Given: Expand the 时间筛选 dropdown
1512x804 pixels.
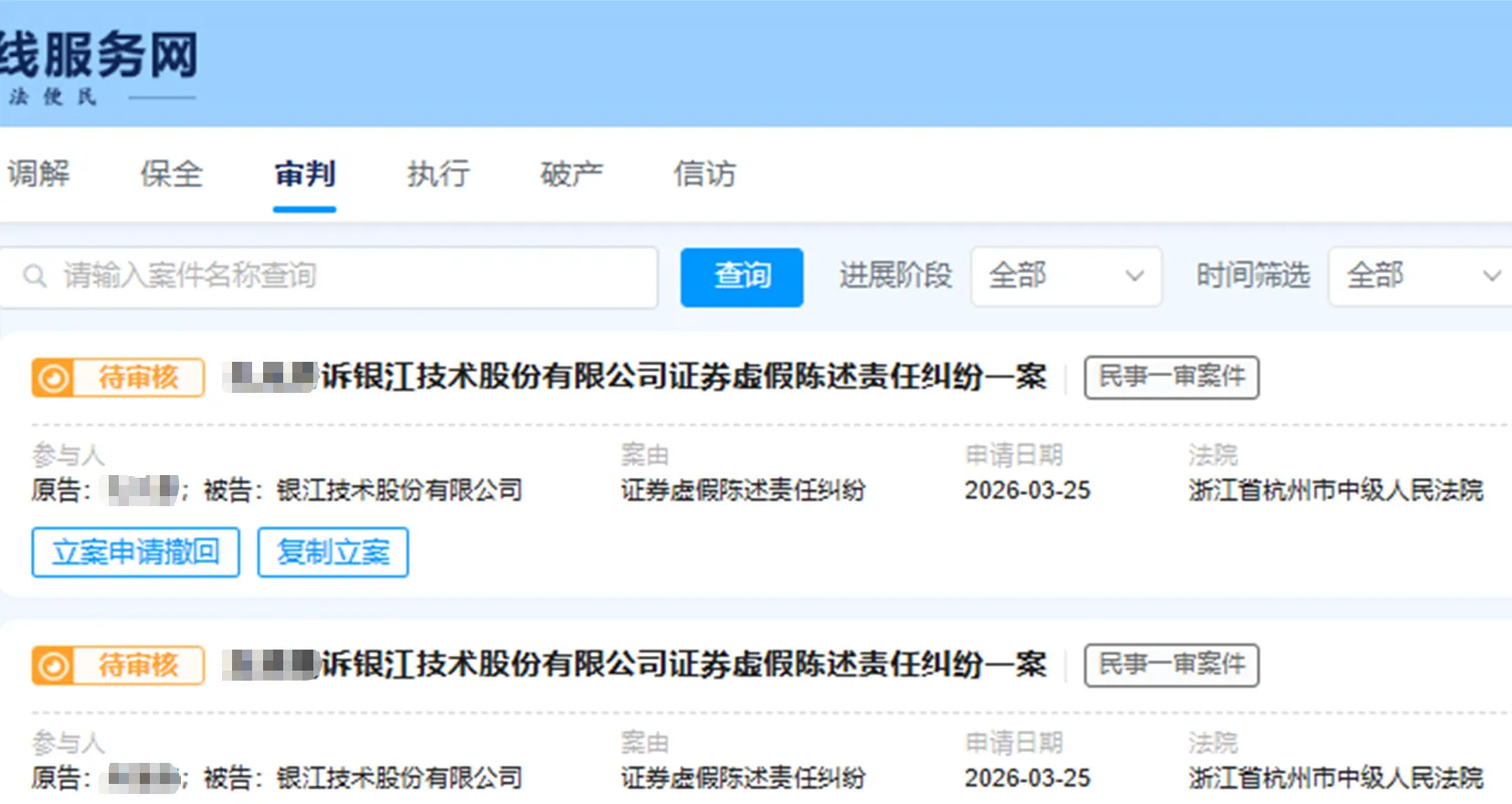Looking at the screenshot, I should point(1420,276).
